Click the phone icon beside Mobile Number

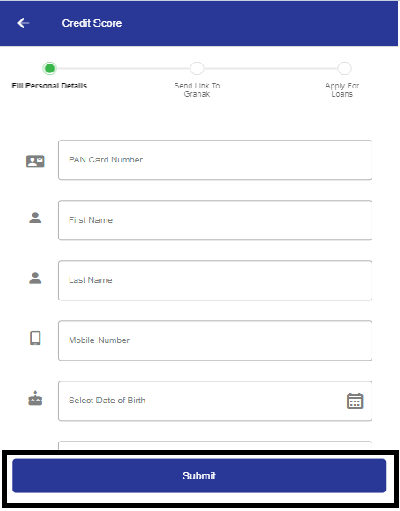pyautogui.click(x=35, y=338)
